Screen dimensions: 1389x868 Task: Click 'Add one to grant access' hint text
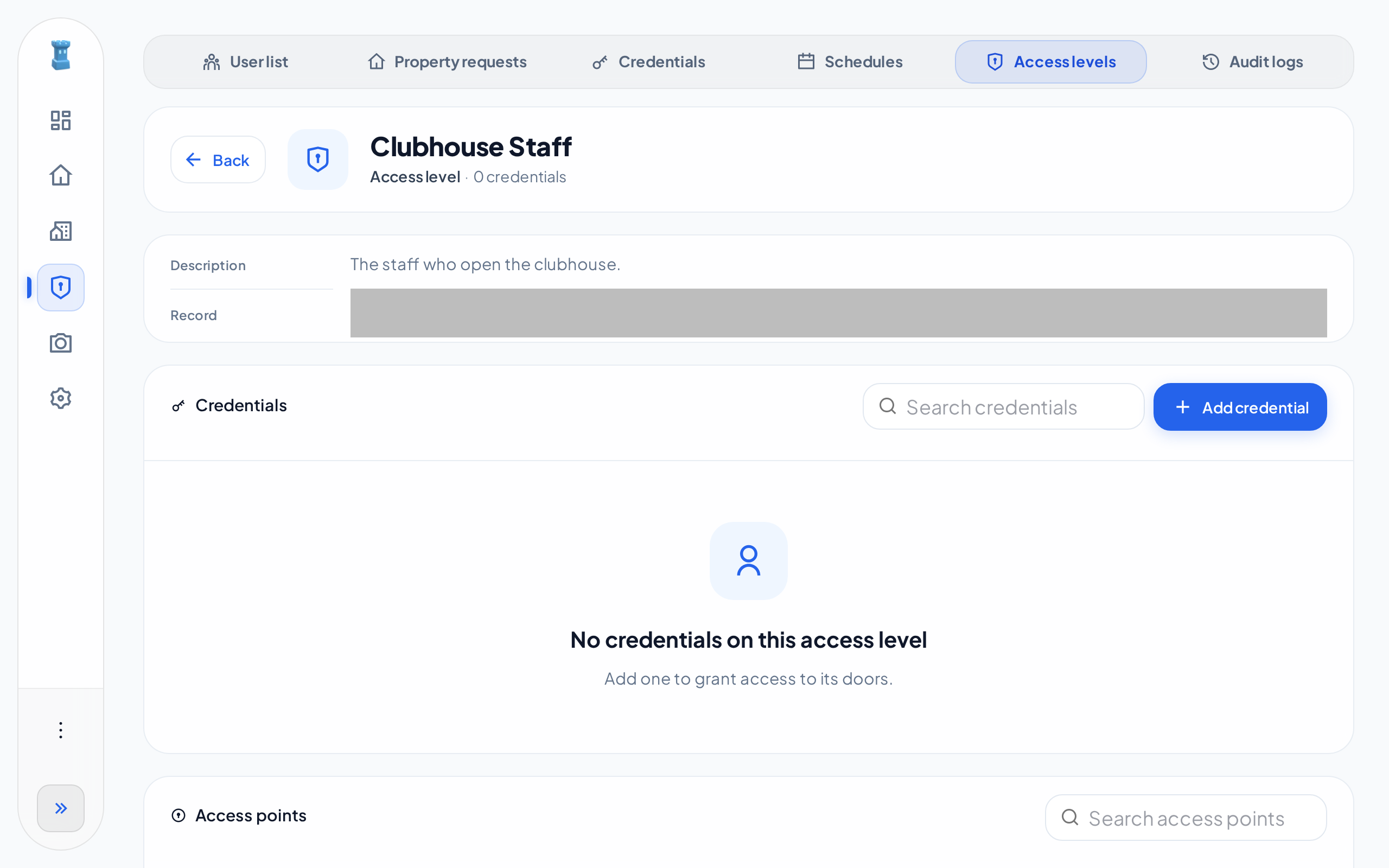coord(748,679)
